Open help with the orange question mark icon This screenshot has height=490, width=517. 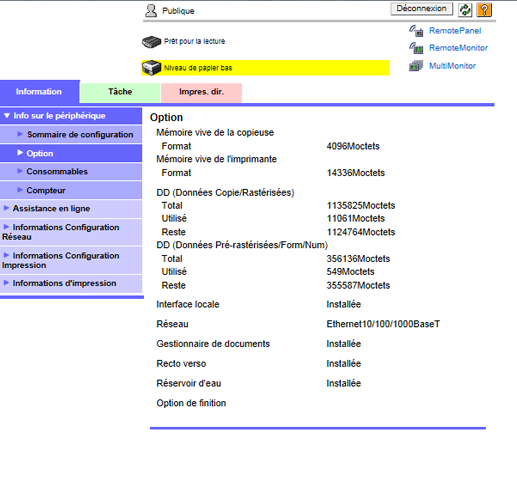click(x=484, y=10)
